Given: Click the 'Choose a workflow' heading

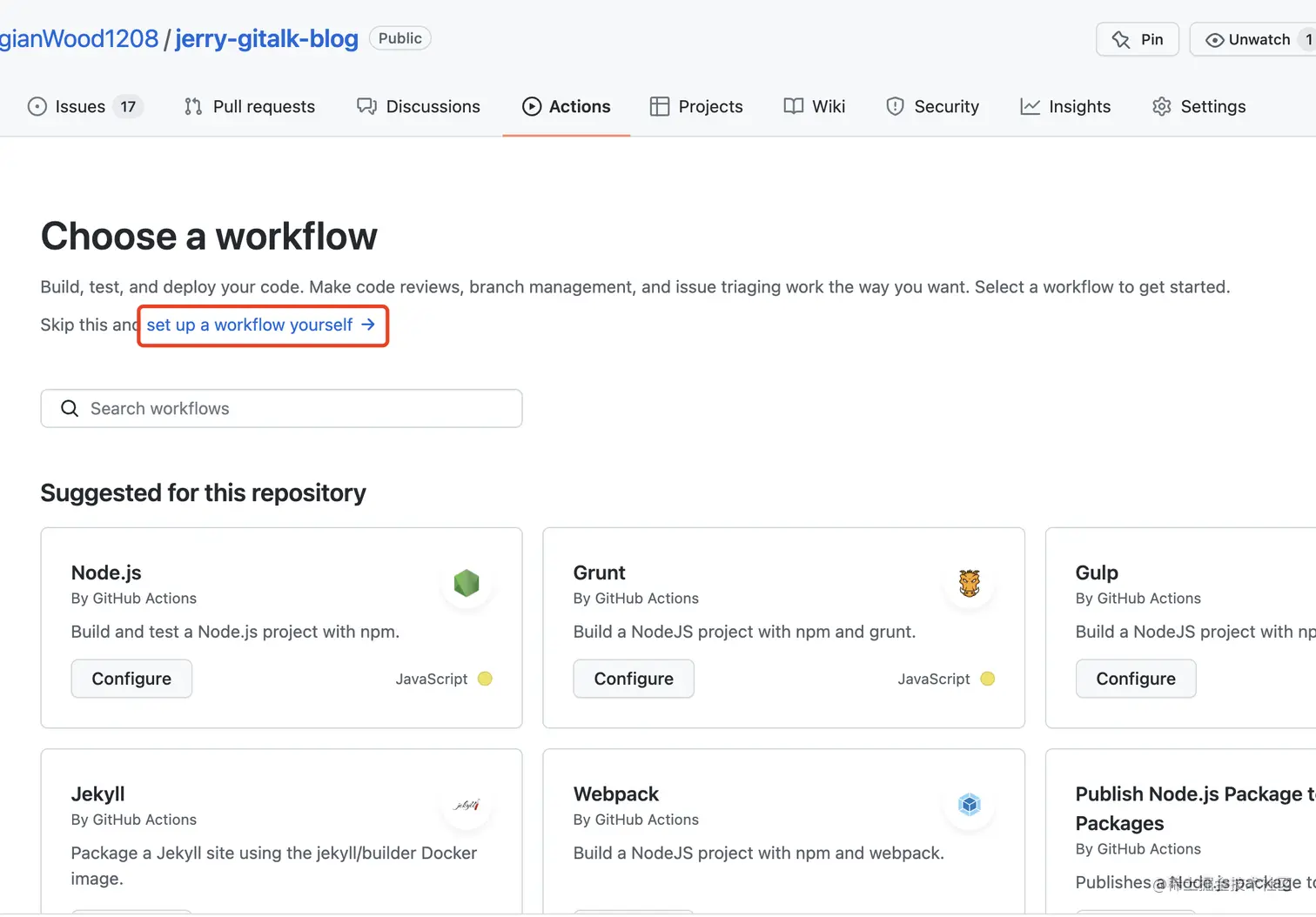Looking at the screenshot, I should point(209,236).
